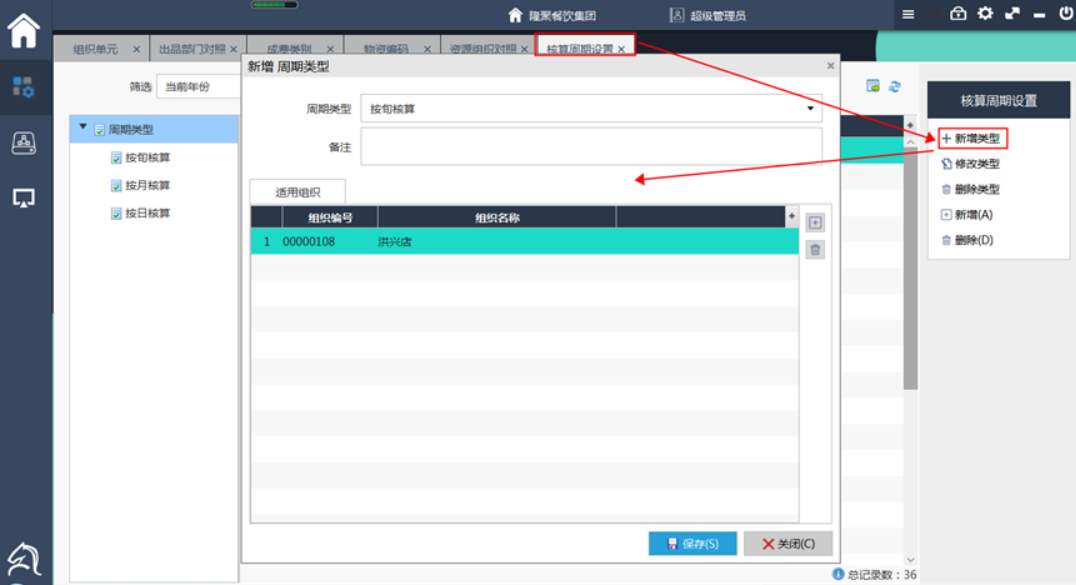This screenshot has height=585, width=1076.
Task: Click the export icon next to refresh
Action: pyautogui.click(x=873, y=87)
